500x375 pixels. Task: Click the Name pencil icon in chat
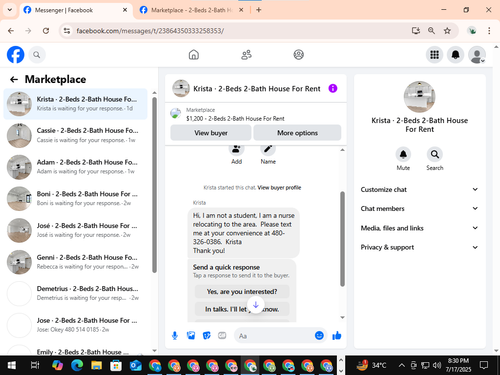268,149
